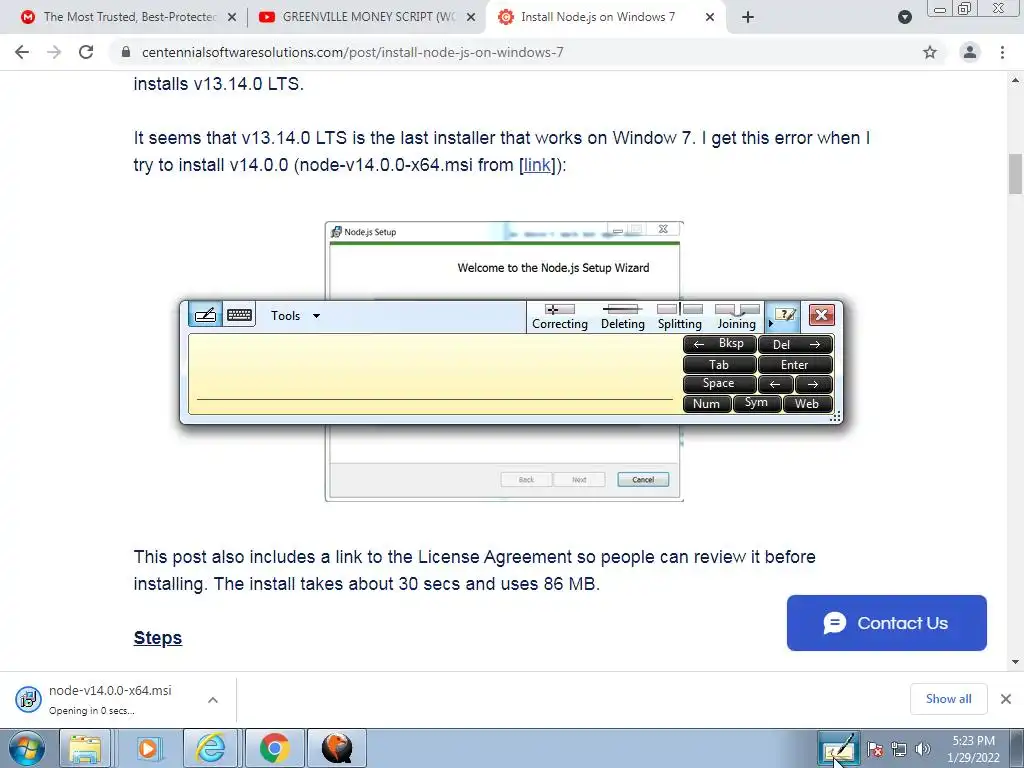Click the Bksp key

(x=720, y=344)
